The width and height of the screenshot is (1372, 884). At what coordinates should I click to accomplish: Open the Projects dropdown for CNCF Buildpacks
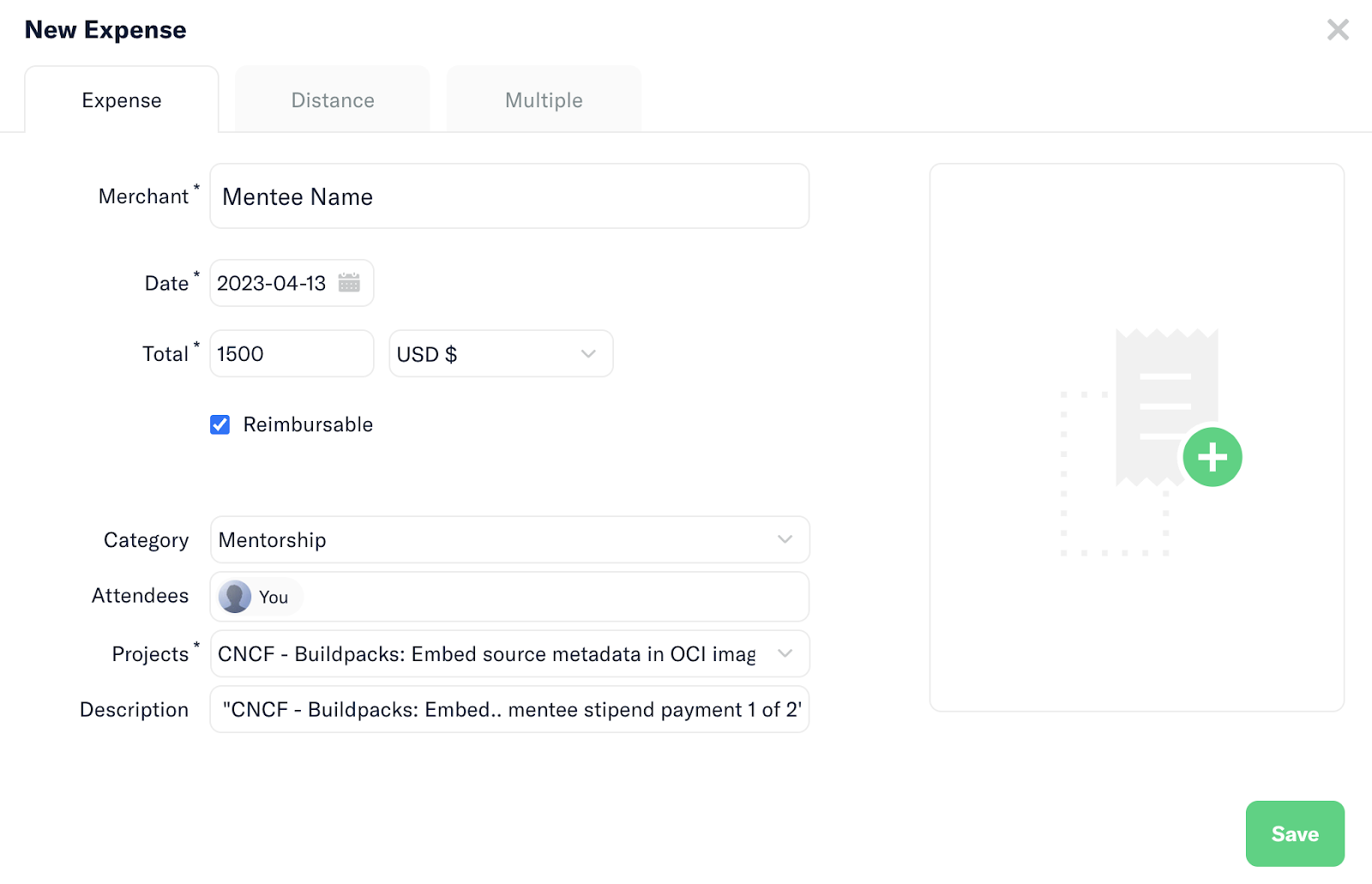pos(509,654)
